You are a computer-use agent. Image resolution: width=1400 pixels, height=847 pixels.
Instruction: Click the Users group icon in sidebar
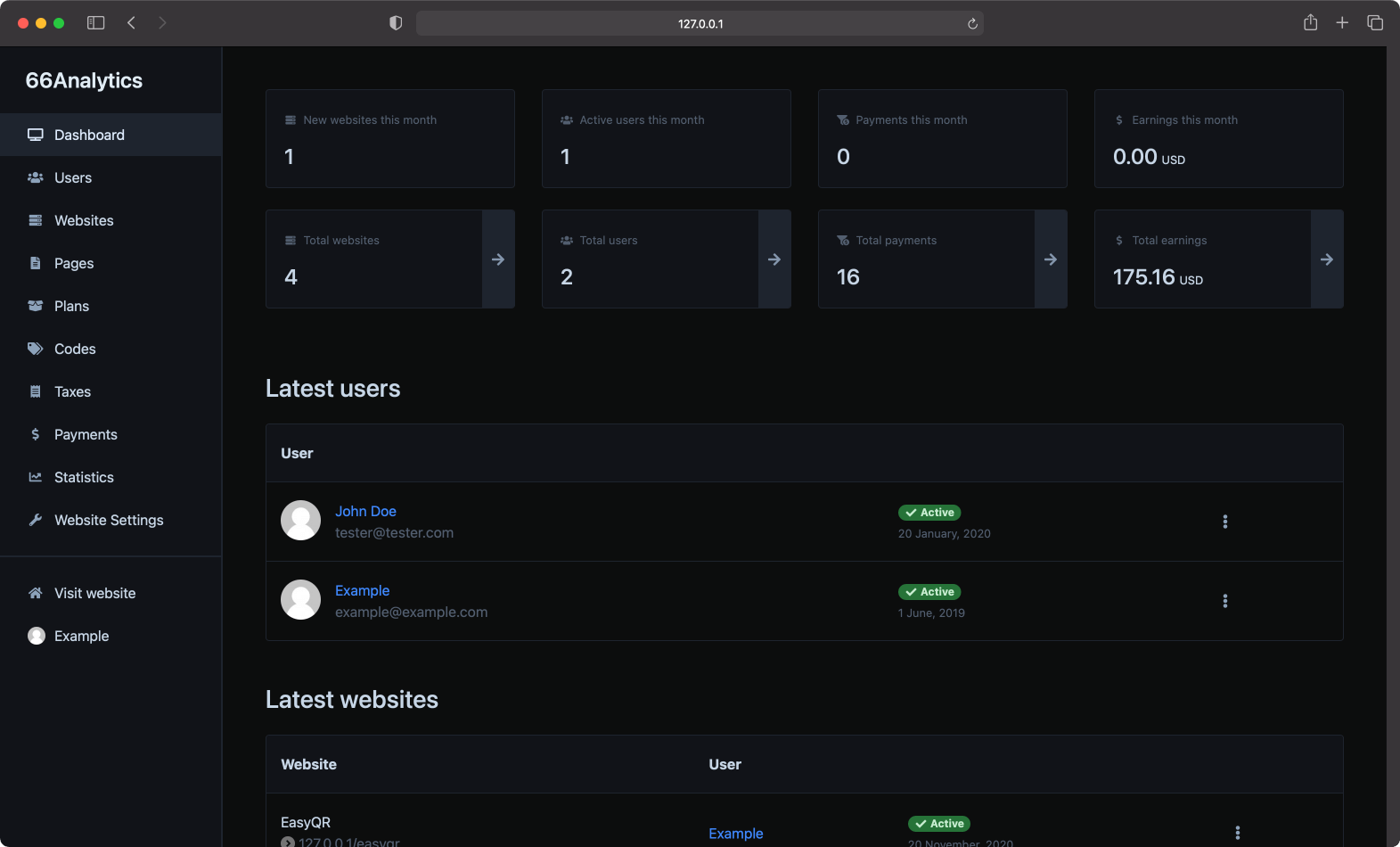tap(36, 177)
